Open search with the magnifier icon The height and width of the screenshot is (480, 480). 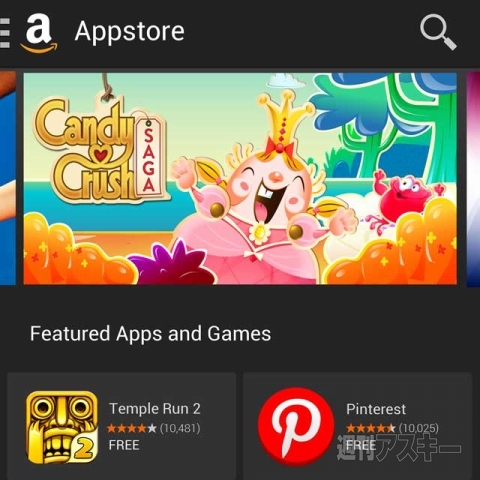click(438, 32)
